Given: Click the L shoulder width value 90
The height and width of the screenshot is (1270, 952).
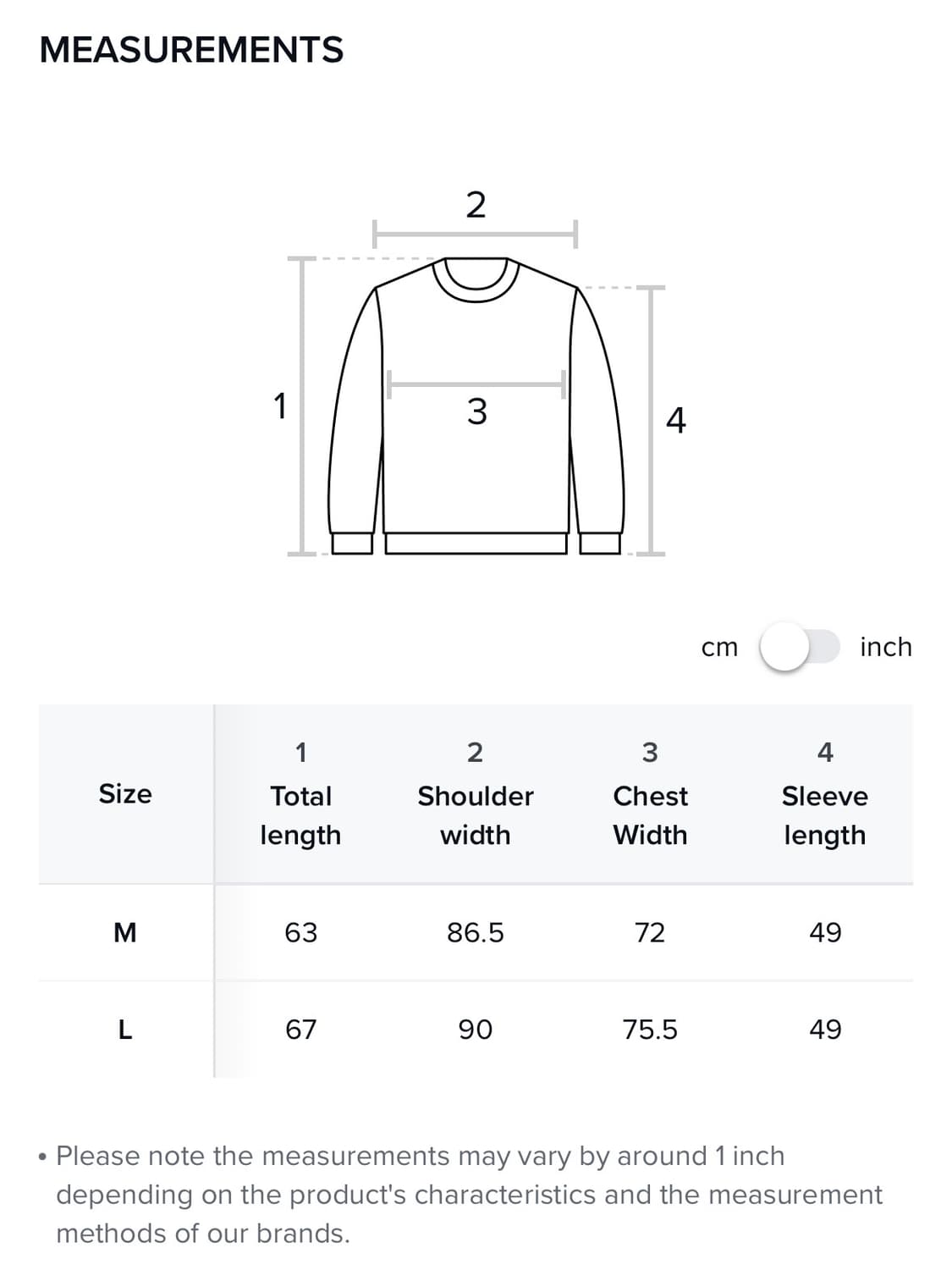Looking at the screenshot, I should (476, 1030).
